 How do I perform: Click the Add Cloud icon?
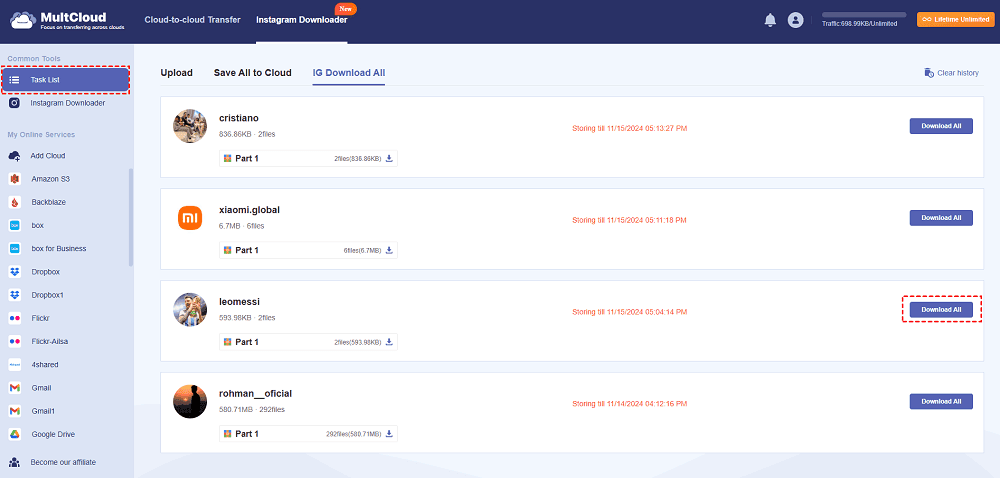(x=15, y=156)
